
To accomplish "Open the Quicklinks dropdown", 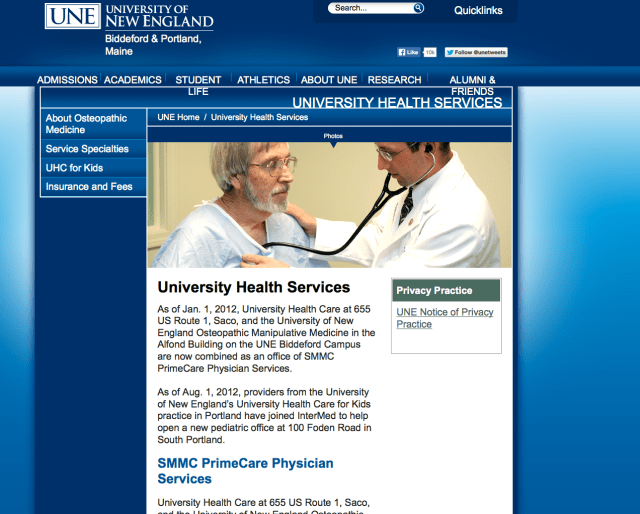I will tap(479, 11).
